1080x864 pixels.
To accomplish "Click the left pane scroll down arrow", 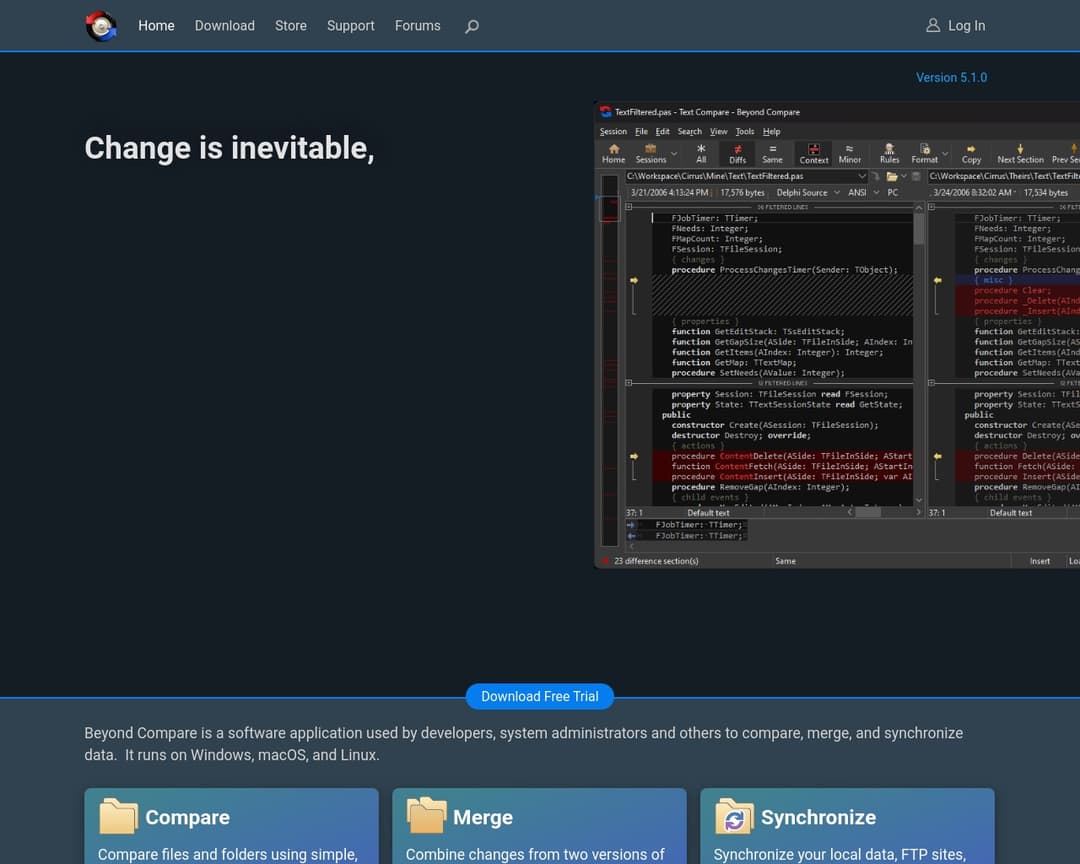I will pos(919,500).
